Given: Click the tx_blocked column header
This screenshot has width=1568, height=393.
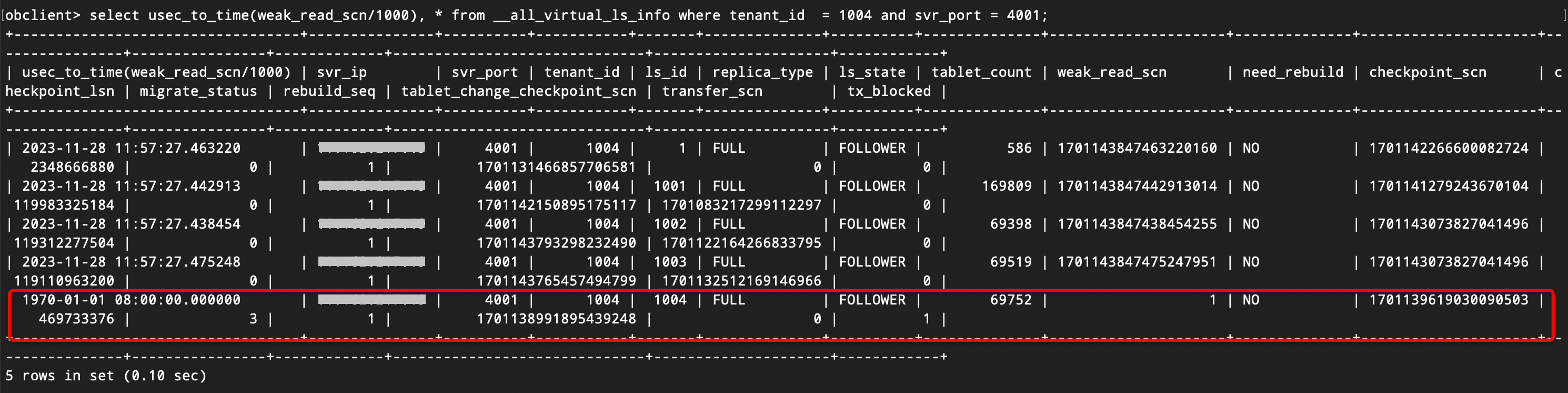Looking at the screenshot, I should 889,91.
